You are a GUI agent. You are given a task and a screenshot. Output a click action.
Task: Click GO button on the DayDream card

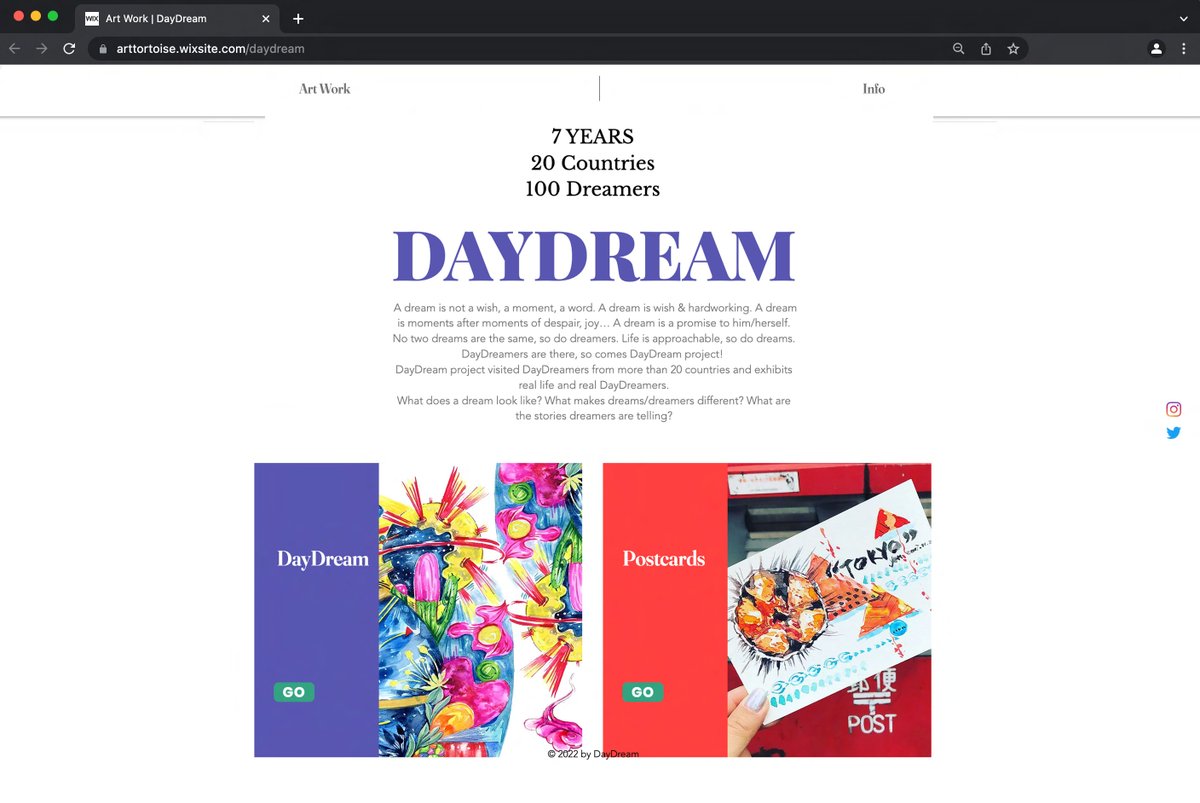click(294, 692)
